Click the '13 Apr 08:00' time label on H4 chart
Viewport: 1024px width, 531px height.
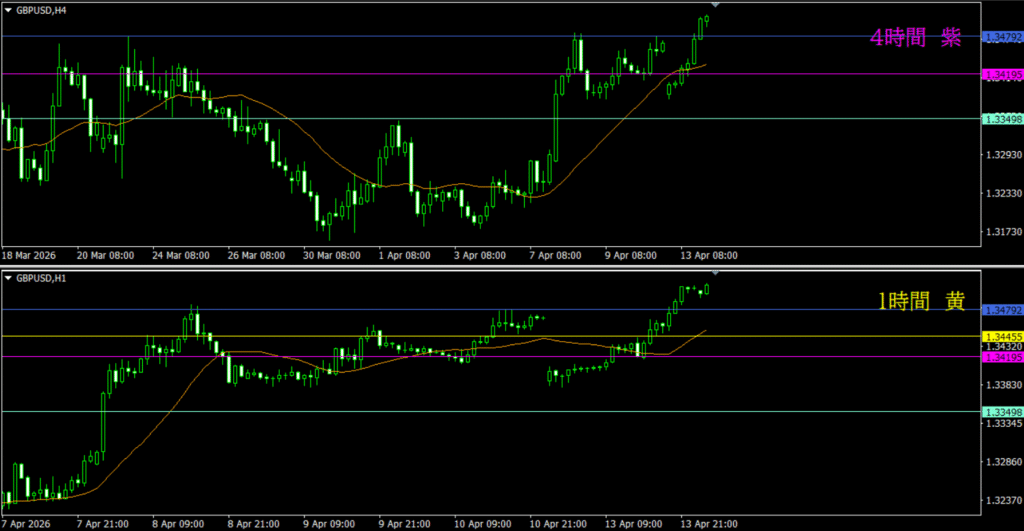pos(708,256)
